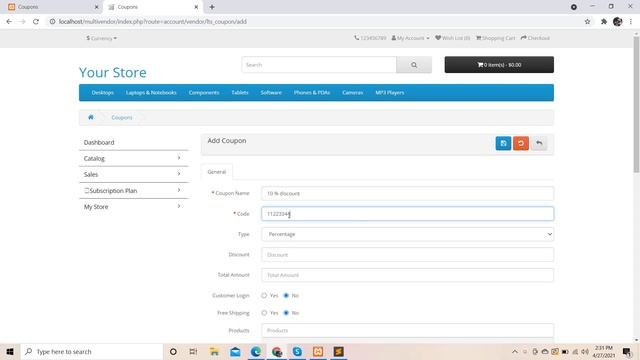
Task: Click the Windows taskbar search box
Action: click(92, 351)
